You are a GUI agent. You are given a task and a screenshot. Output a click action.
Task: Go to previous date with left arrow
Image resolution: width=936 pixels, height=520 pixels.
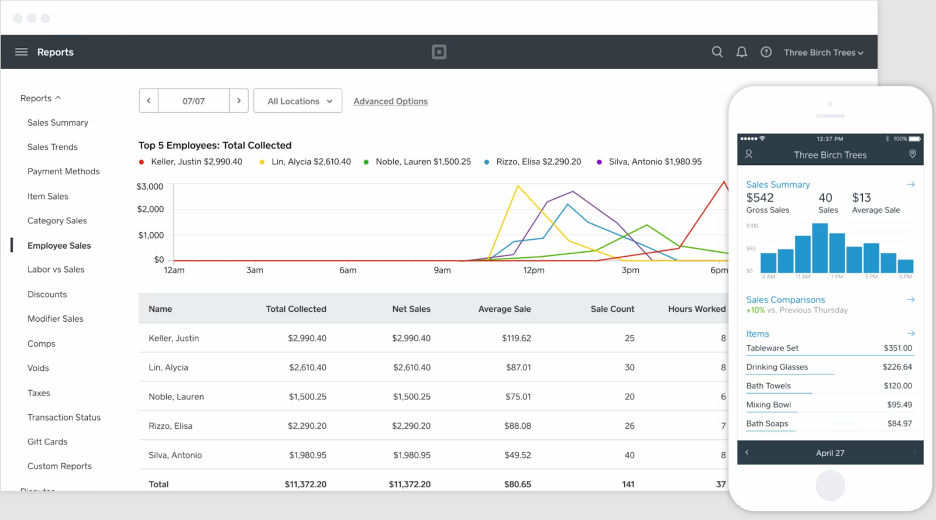coord(149,101)
